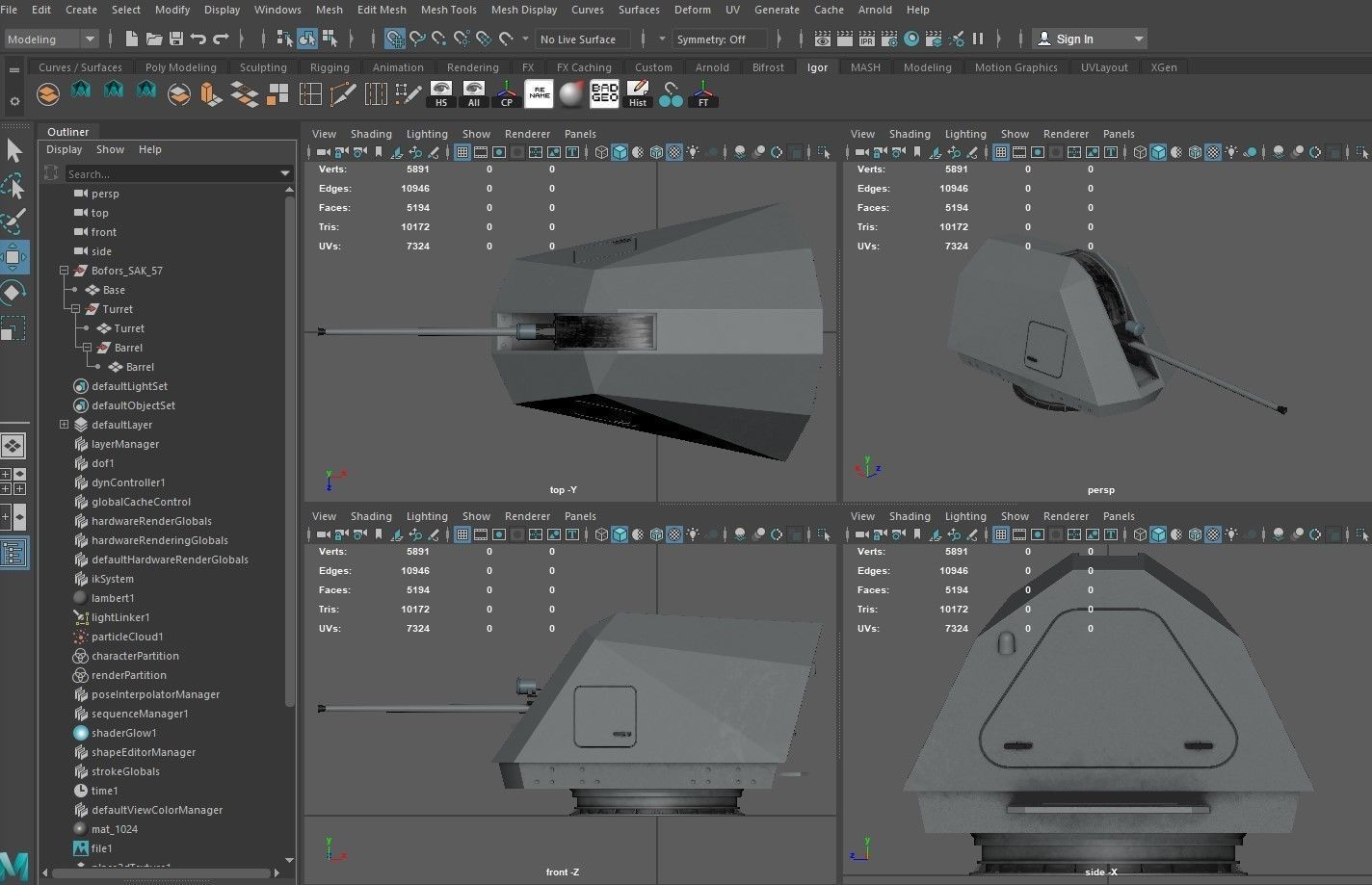Open Renderer menu in side view panel

1066,516
